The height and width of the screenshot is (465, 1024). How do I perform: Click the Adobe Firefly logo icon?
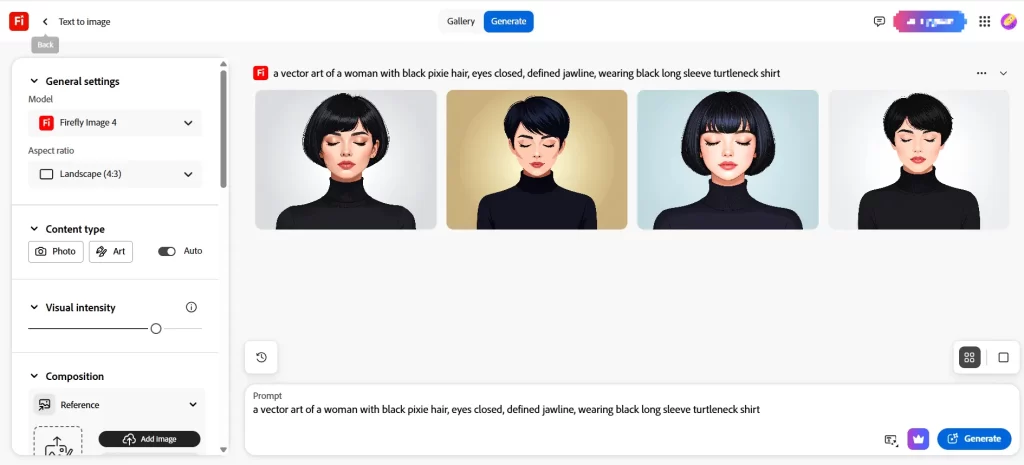(19, 21)
